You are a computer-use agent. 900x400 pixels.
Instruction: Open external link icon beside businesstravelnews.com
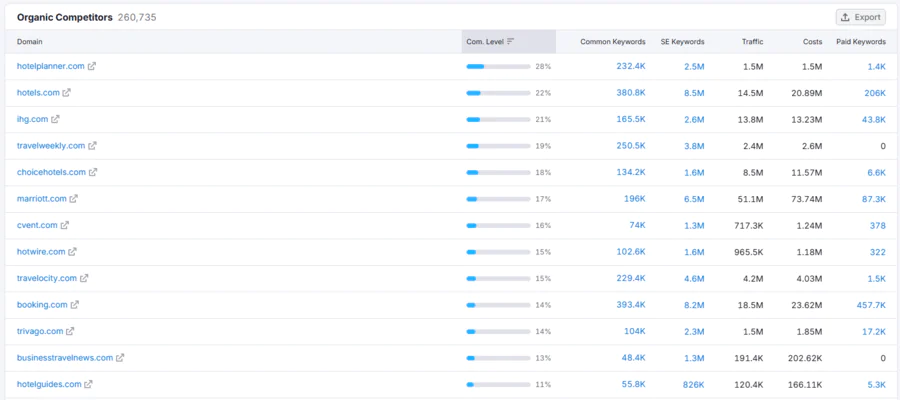120,358
